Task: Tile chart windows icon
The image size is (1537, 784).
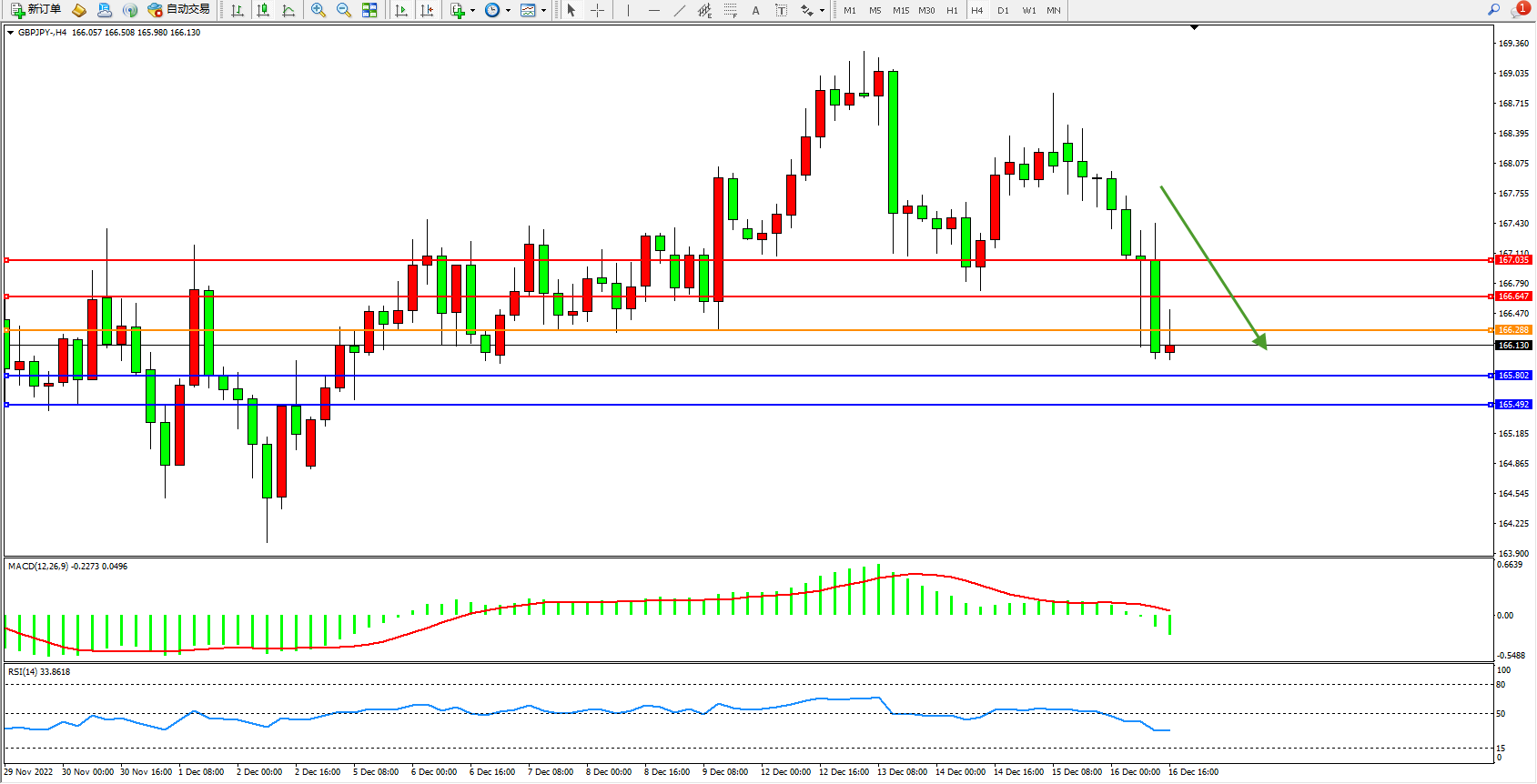Action: click(x=369, y=10)
